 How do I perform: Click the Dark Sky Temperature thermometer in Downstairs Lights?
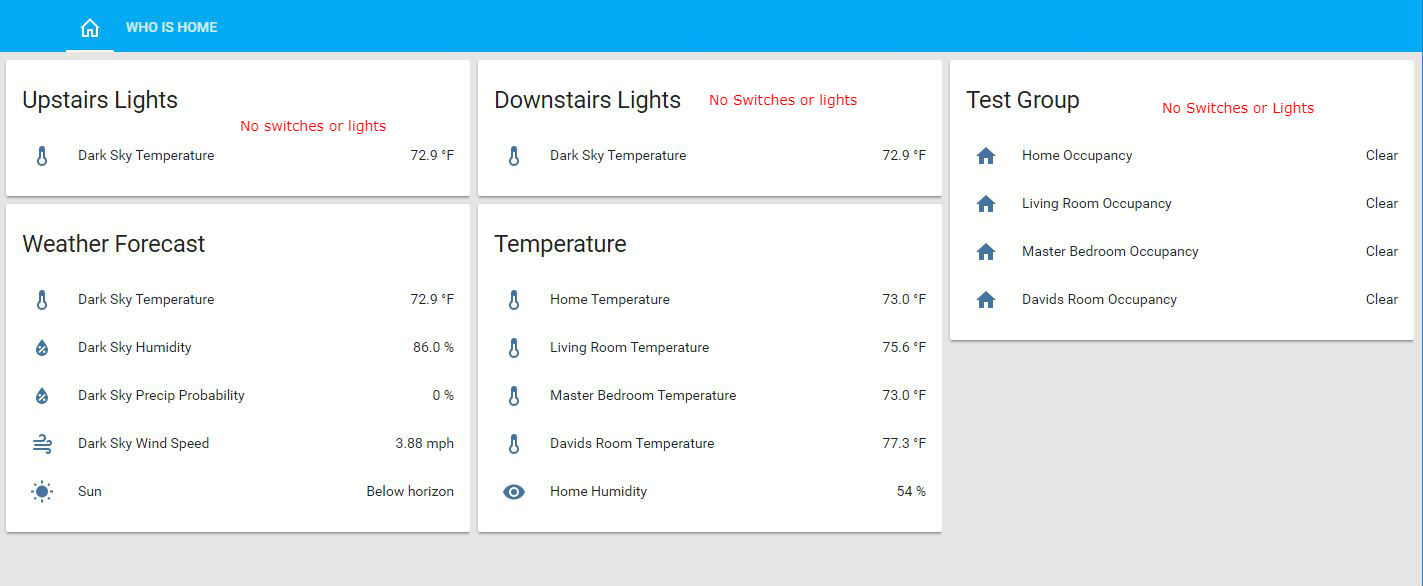[x=513, y=155]
